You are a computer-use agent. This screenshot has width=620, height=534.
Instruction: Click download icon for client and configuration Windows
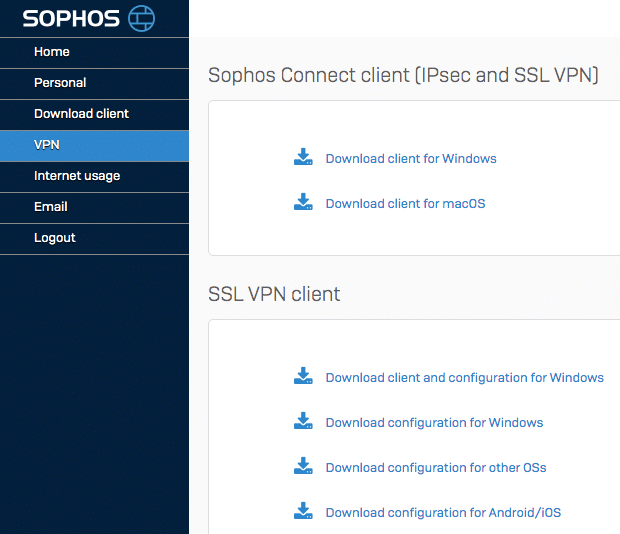303,376
